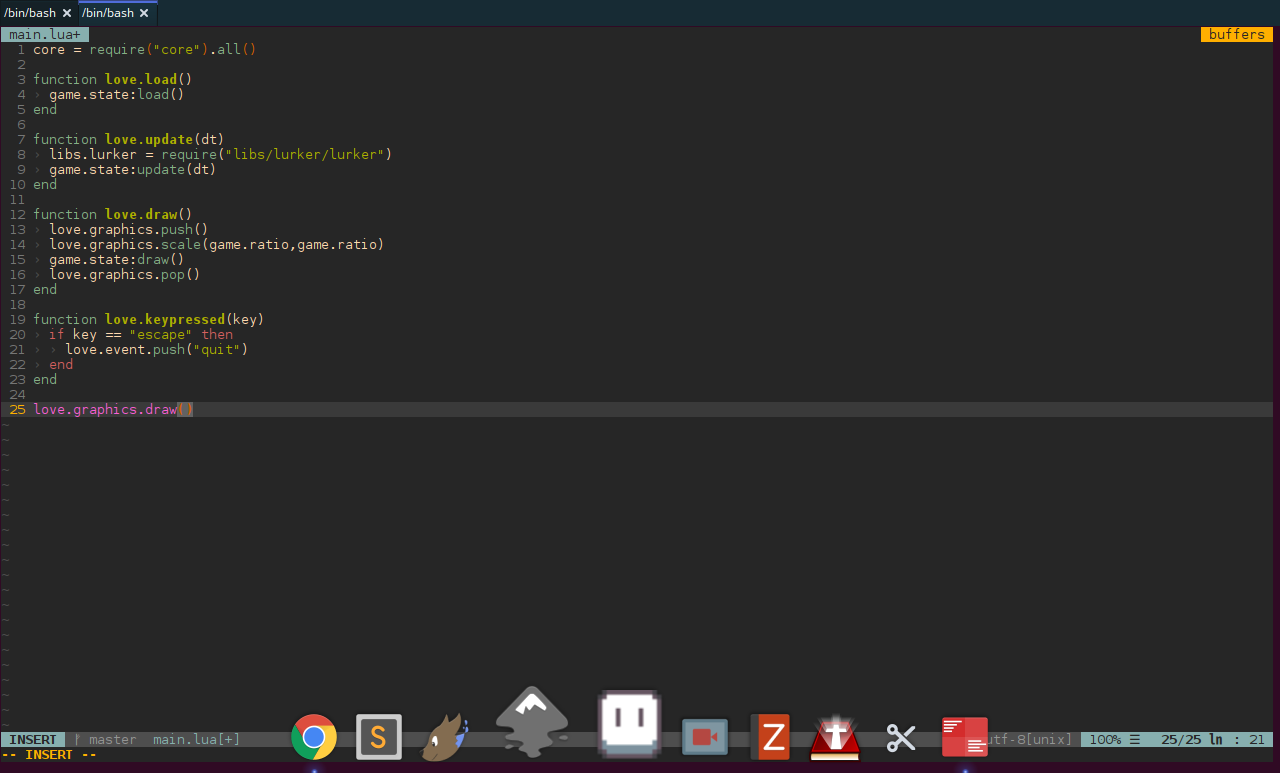Click the "end" keyword on line 22
This screenshot has height=773, width=1280.
click(x=61, y=364)
